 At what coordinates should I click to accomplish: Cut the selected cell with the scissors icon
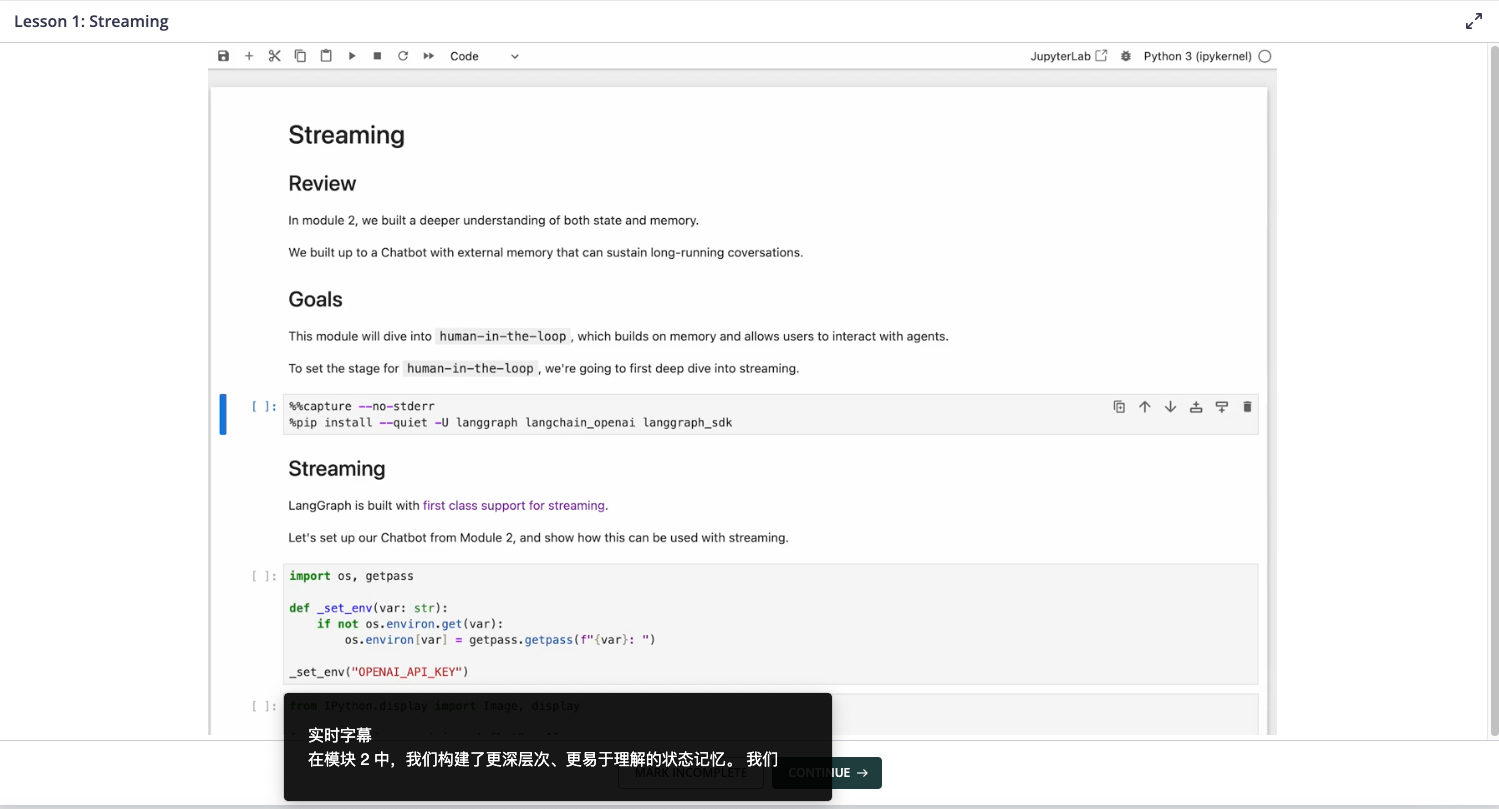pos(275,56)
